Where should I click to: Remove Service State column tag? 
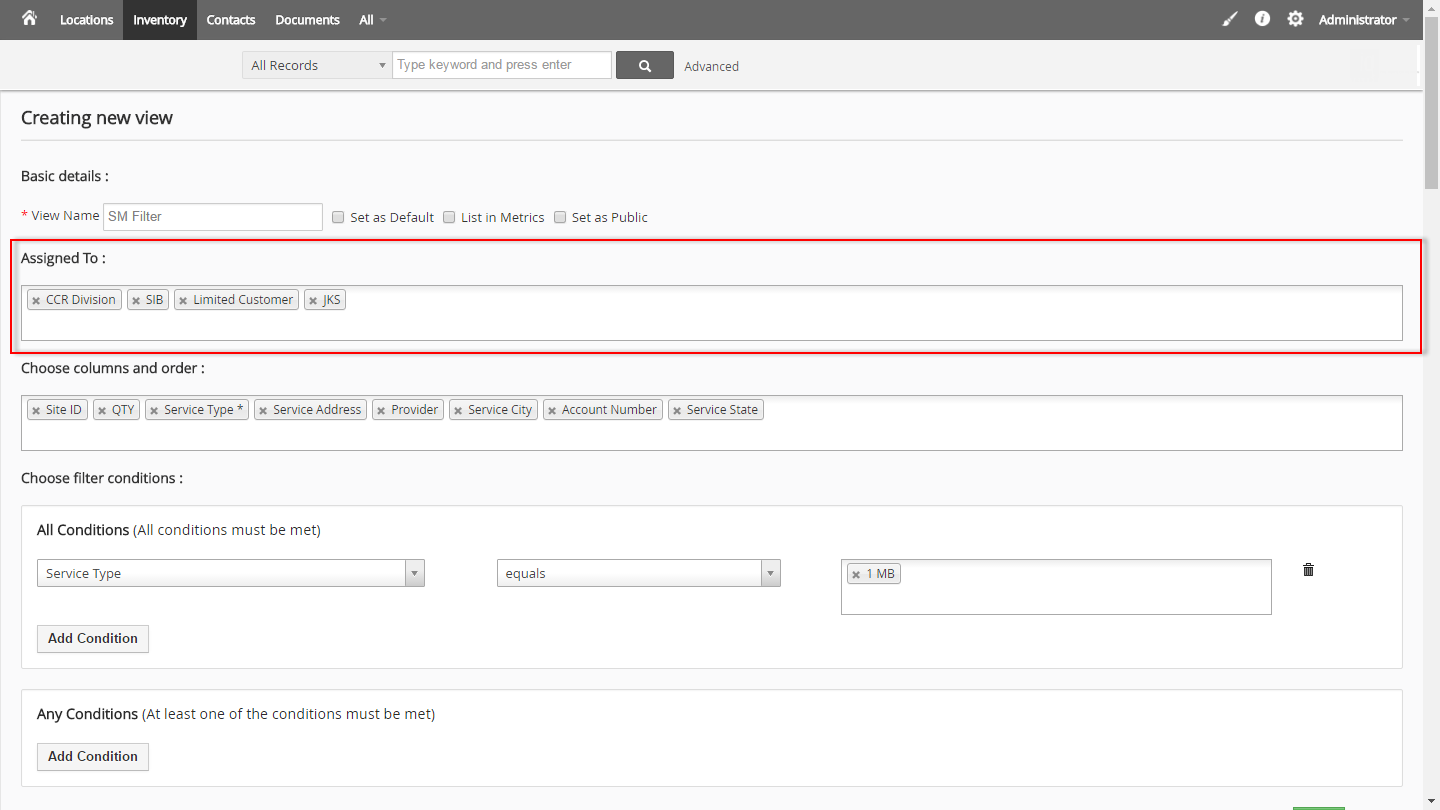coord(677,410)
